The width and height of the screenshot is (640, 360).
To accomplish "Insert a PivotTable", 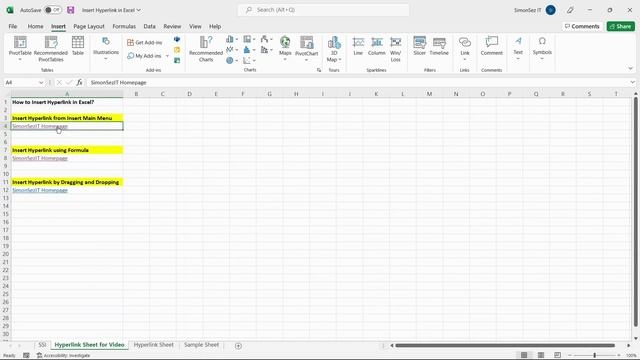I will click(x=20, y=48).
